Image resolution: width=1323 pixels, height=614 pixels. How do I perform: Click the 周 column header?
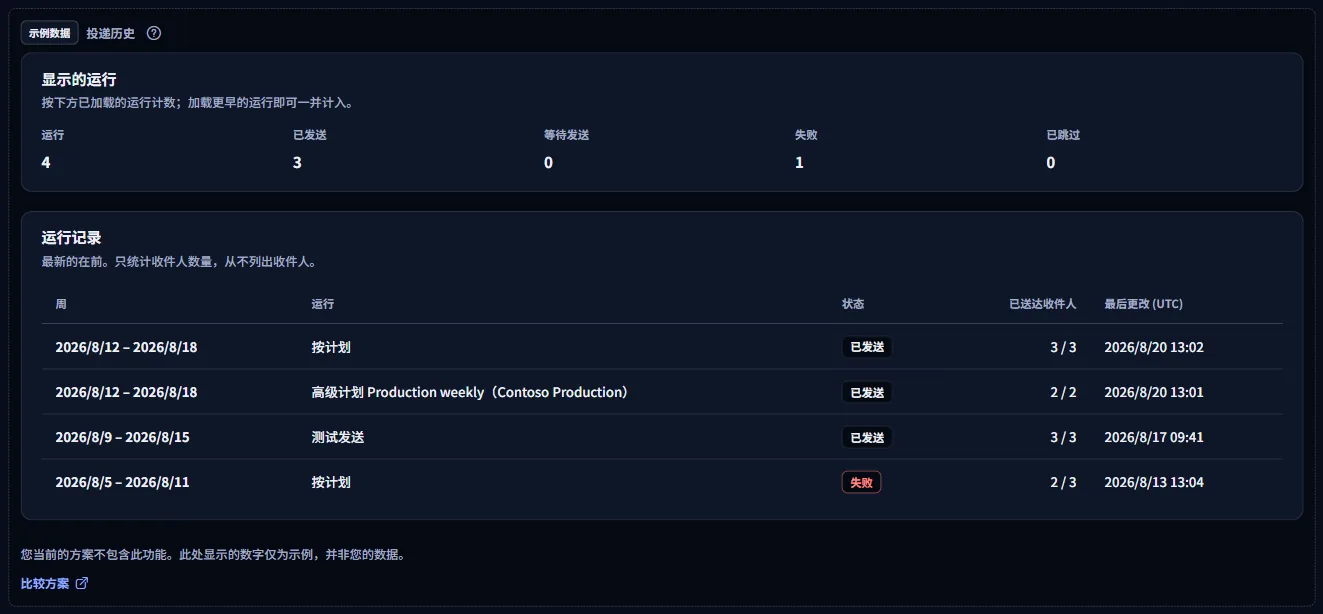pyautogui.click(x=61, y=304)
